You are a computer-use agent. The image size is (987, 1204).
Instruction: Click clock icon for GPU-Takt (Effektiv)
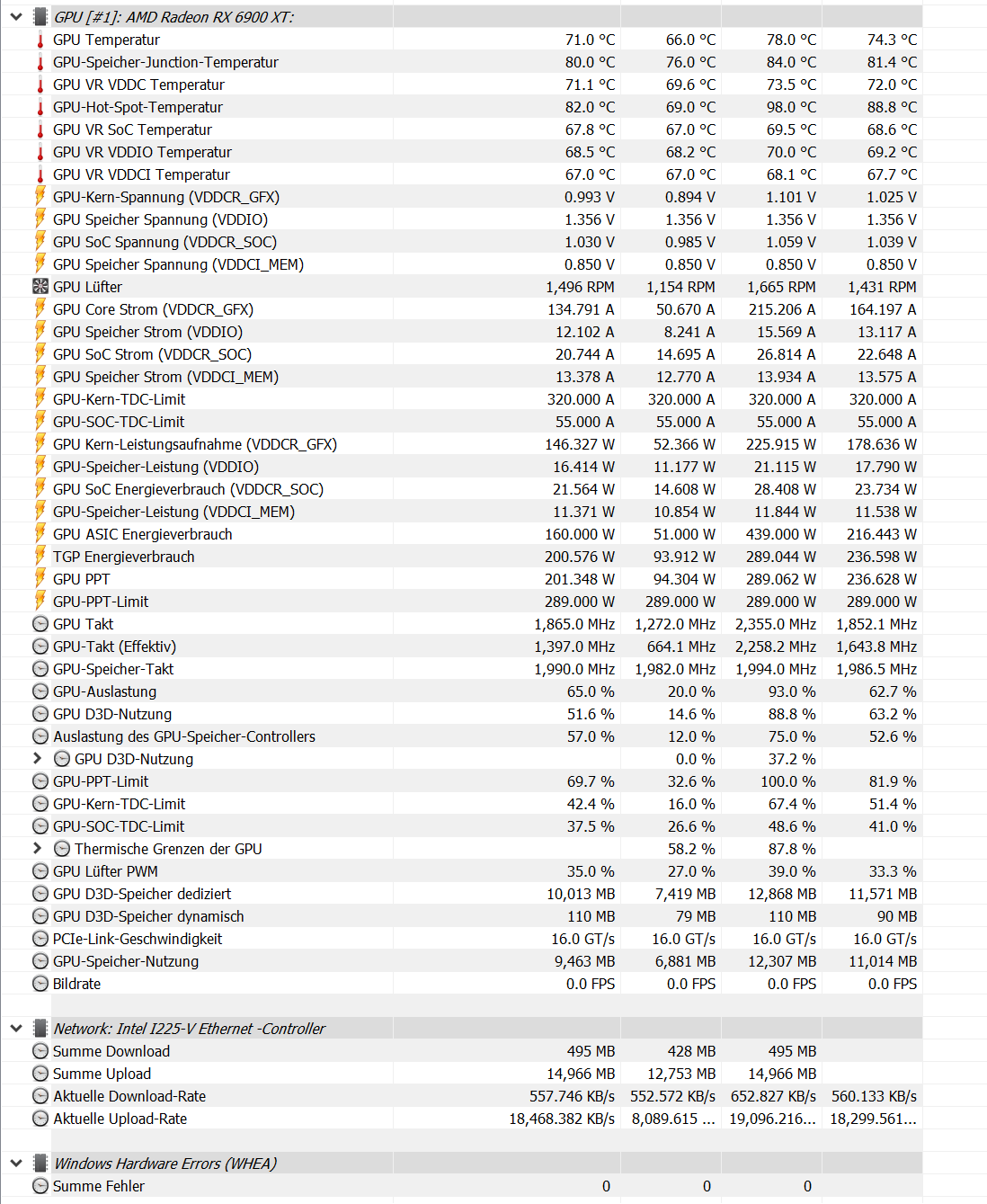coord(40,647)
